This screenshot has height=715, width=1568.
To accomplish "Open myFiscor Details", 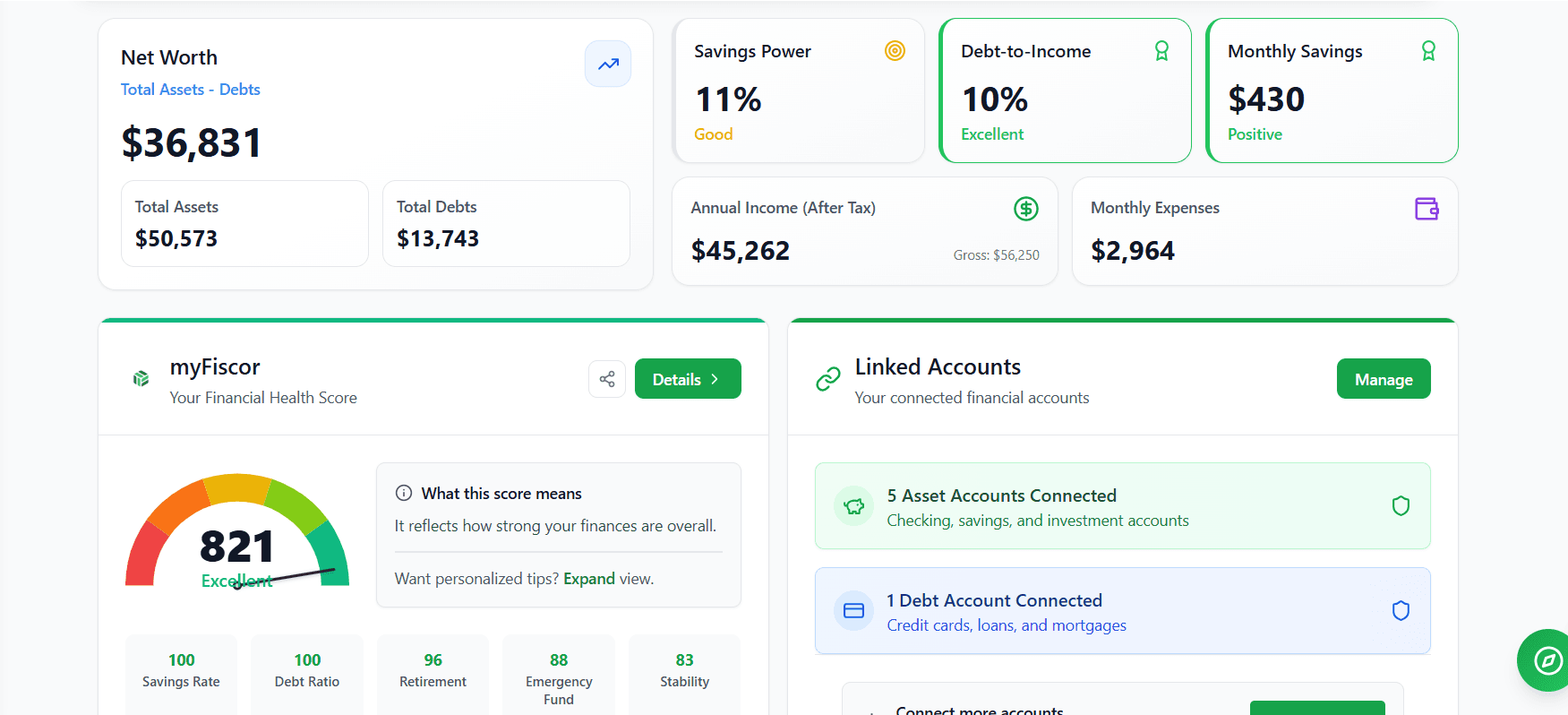I will point(687,379).
